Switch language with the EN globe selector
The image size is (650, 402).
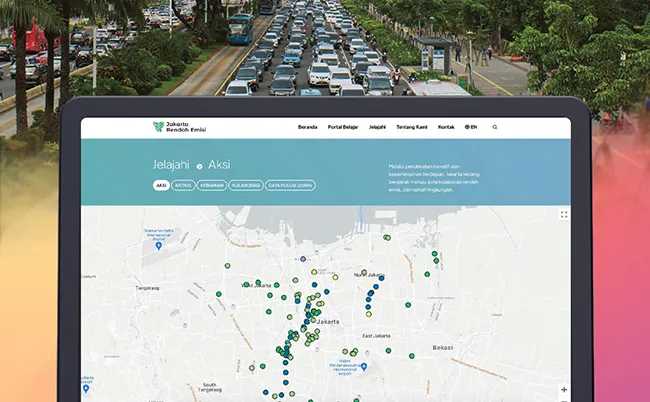[x=471, y=127]
